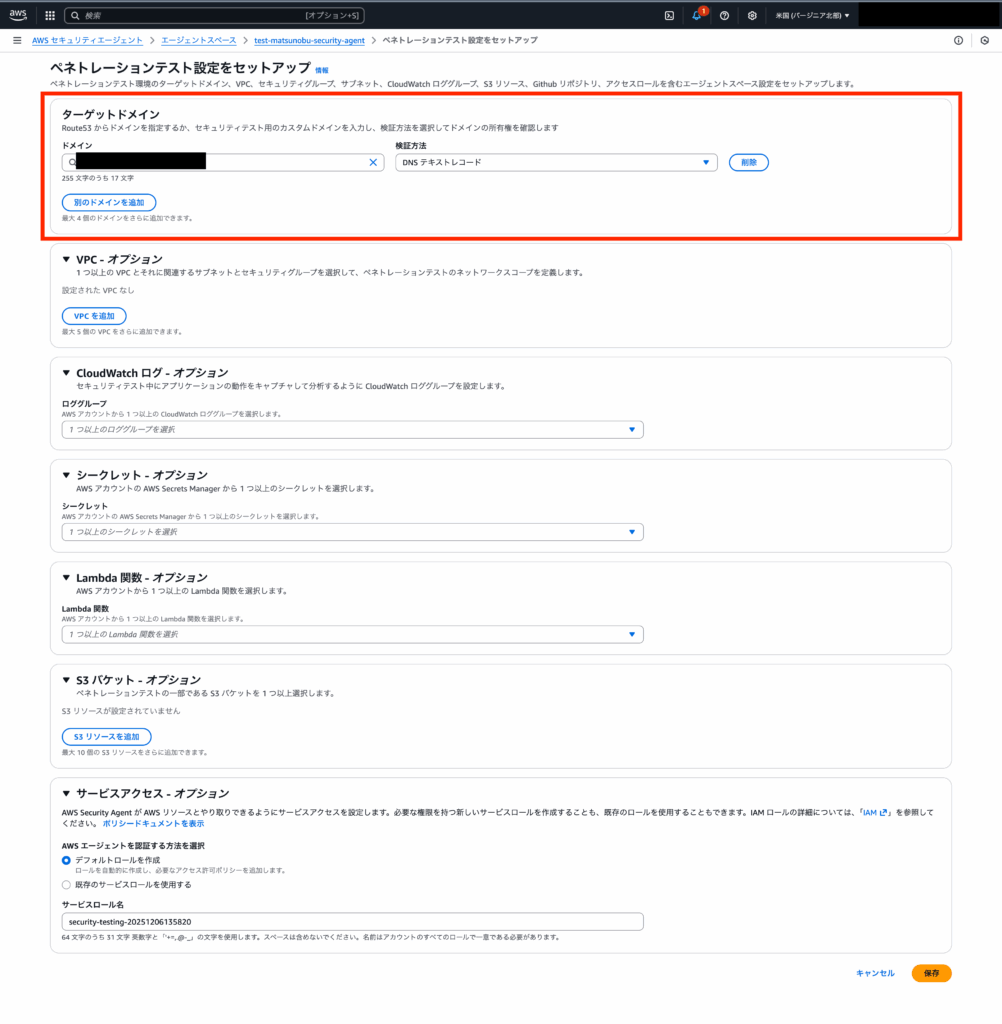Open the info panel icon at right
Viewport: 1002px width, 1024px height.
(958, 40)
